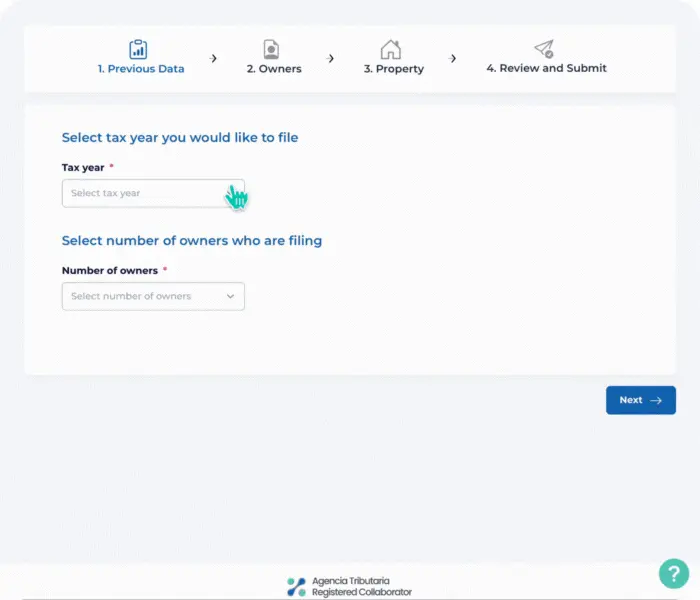
Task: Click the chevron between Owners and Property
Action: [x=331, y=59]
